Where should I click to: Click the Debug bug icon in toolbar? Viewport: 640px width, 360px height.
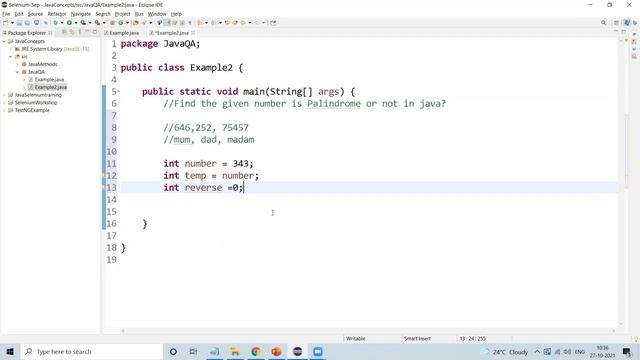pos(56,23)
